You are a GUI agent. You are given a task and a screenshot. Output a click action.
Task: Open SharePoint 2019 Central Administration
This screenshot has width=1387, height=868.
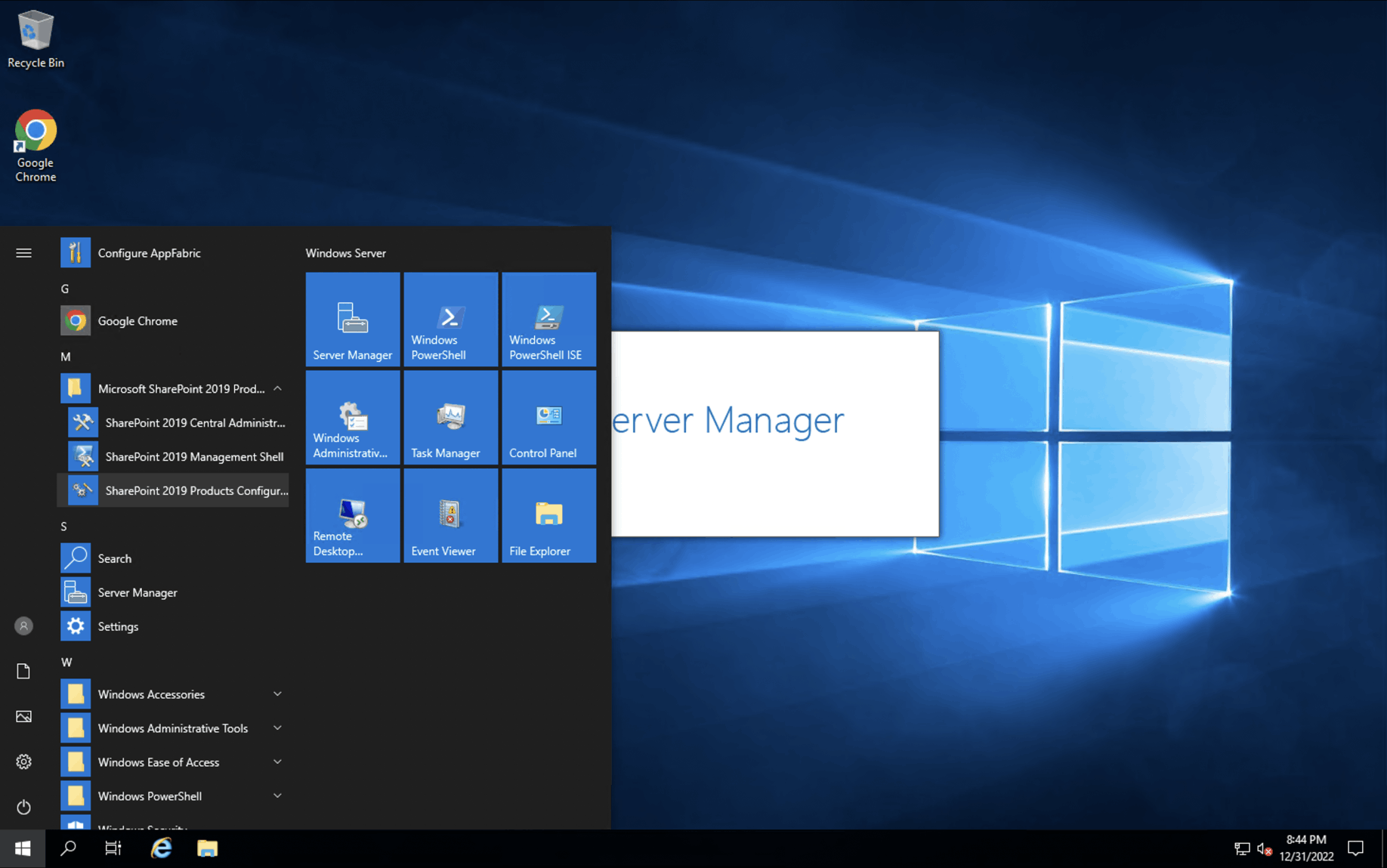(x=173, y=423)
